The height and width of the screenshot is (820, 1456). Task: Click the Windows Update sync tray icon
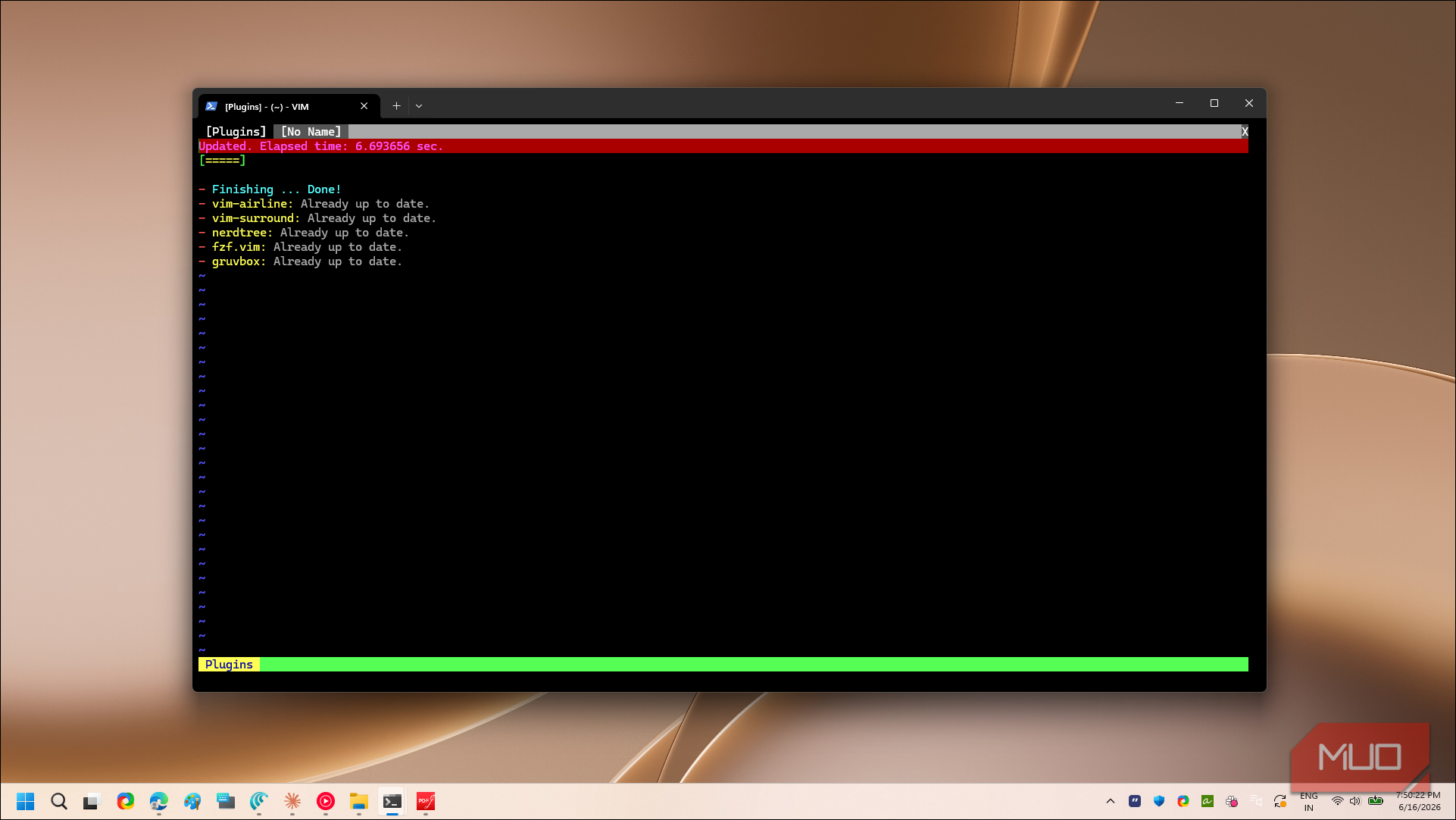[x=1280, y=801]
